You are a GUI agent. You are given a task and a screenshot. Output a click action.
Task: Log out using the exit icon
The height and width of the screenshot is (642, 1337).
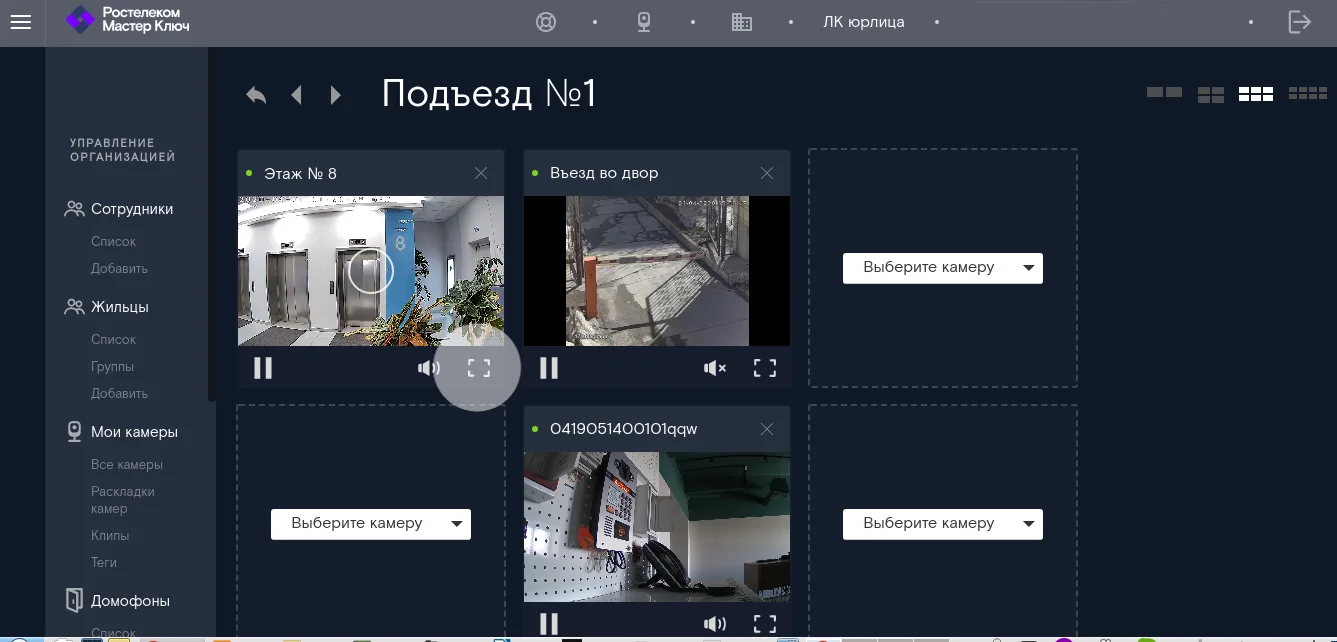tap(1299, 22)
